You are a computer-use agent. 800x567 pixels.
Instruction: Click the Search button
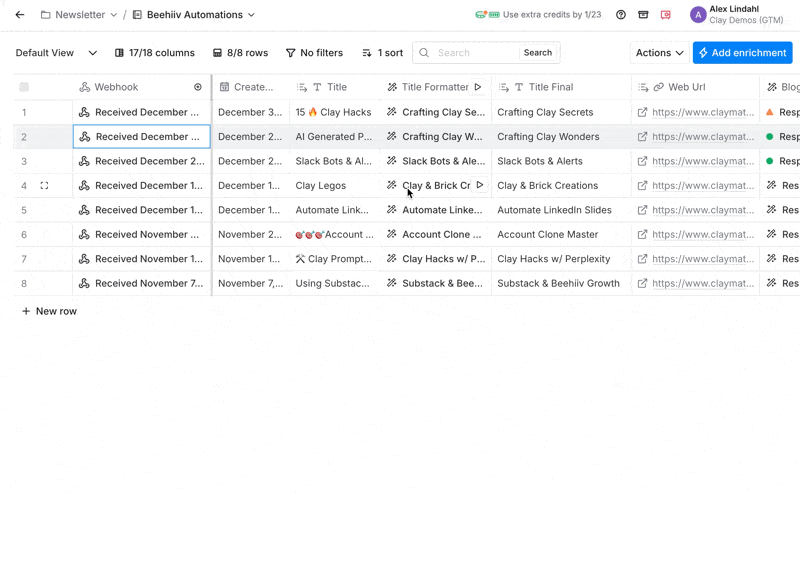click(538, 53)
